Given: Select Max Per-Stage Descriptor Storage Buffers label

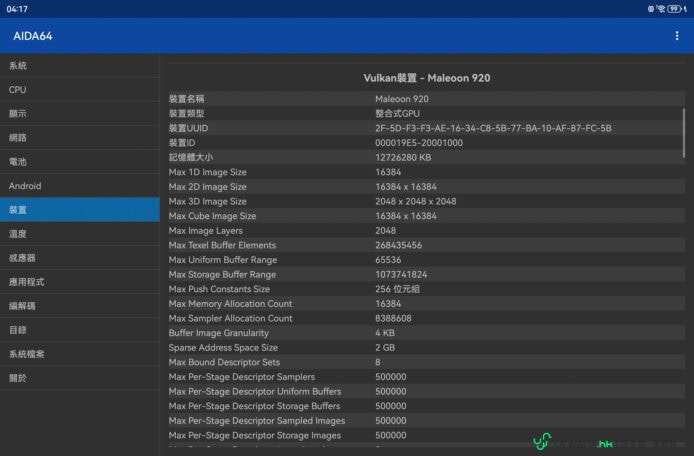Looking at the screenshot, I should coord(254,406).
